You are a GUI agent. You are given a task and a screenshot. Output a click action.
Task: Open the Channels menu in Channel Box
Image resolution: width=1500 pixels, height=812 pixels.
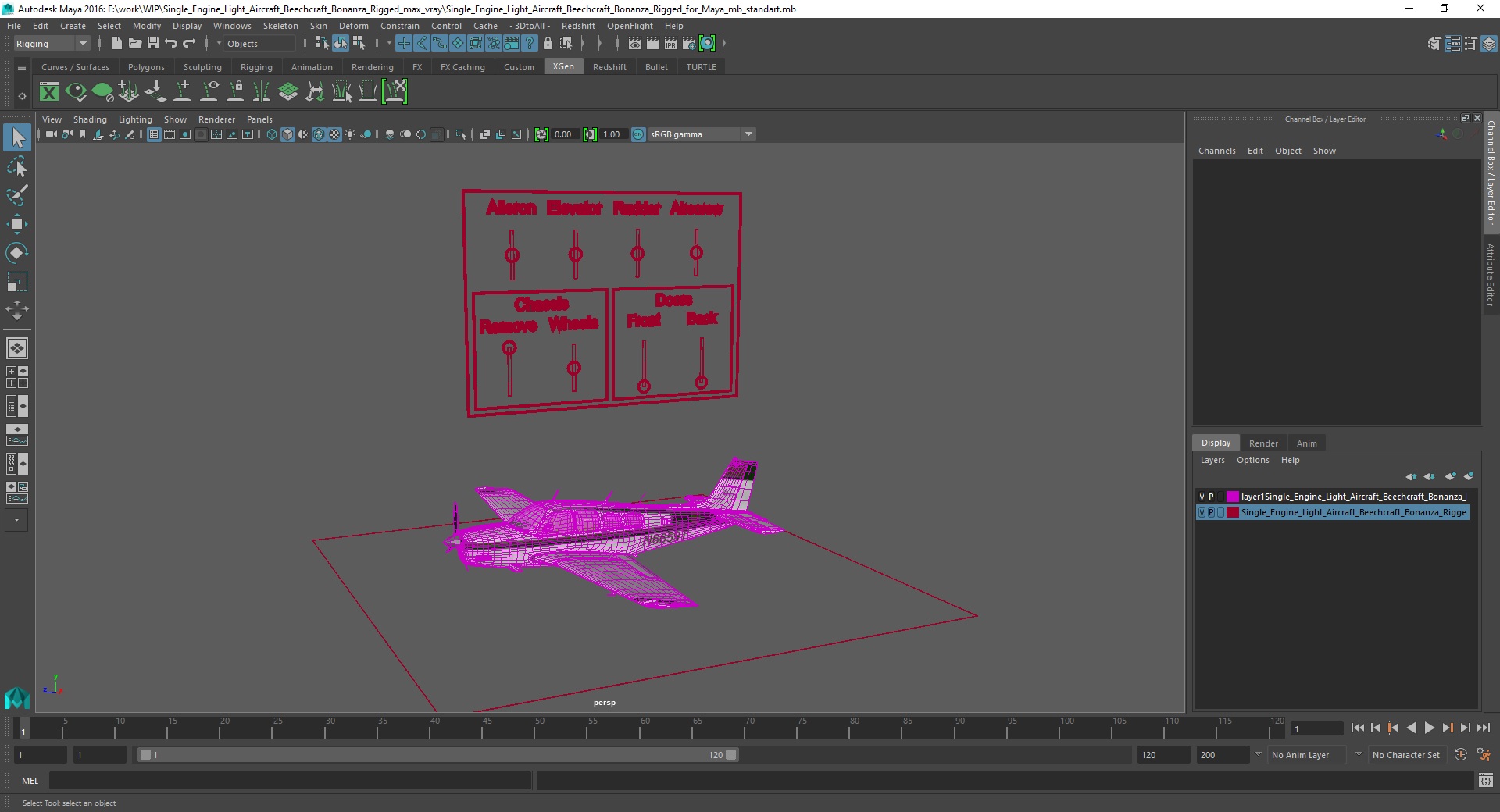(1216, 151)
